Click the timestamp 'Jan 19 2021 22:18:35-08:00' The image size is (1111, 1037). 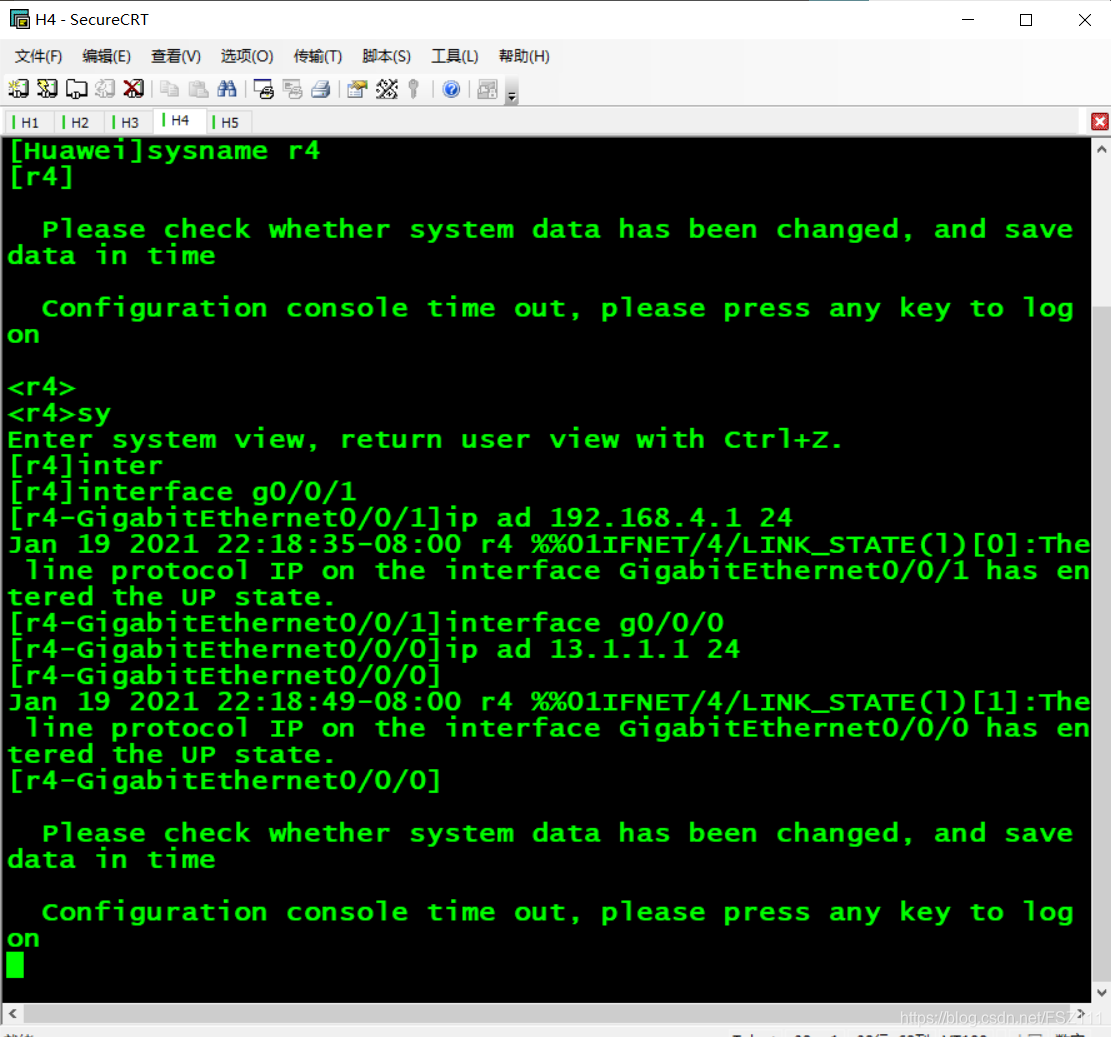(x=235, y=544)
